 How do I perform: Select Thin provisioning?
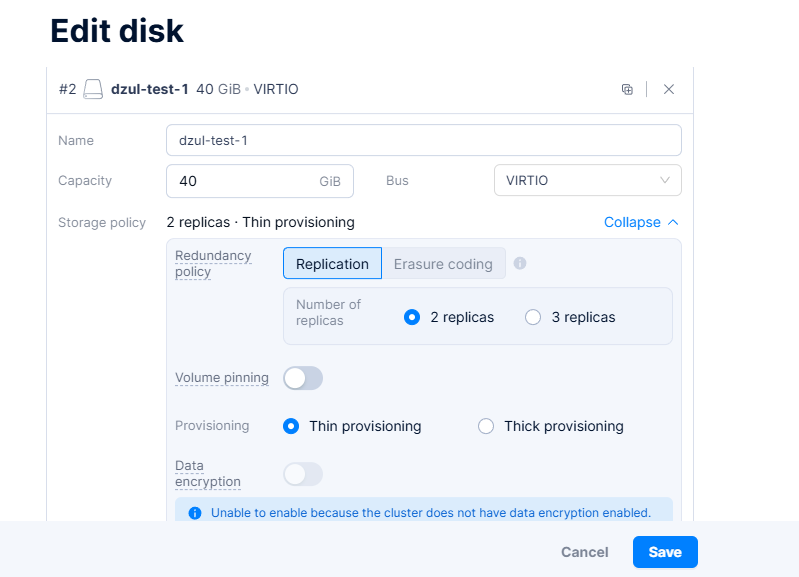pyautogui.click(x=291, y=426)
